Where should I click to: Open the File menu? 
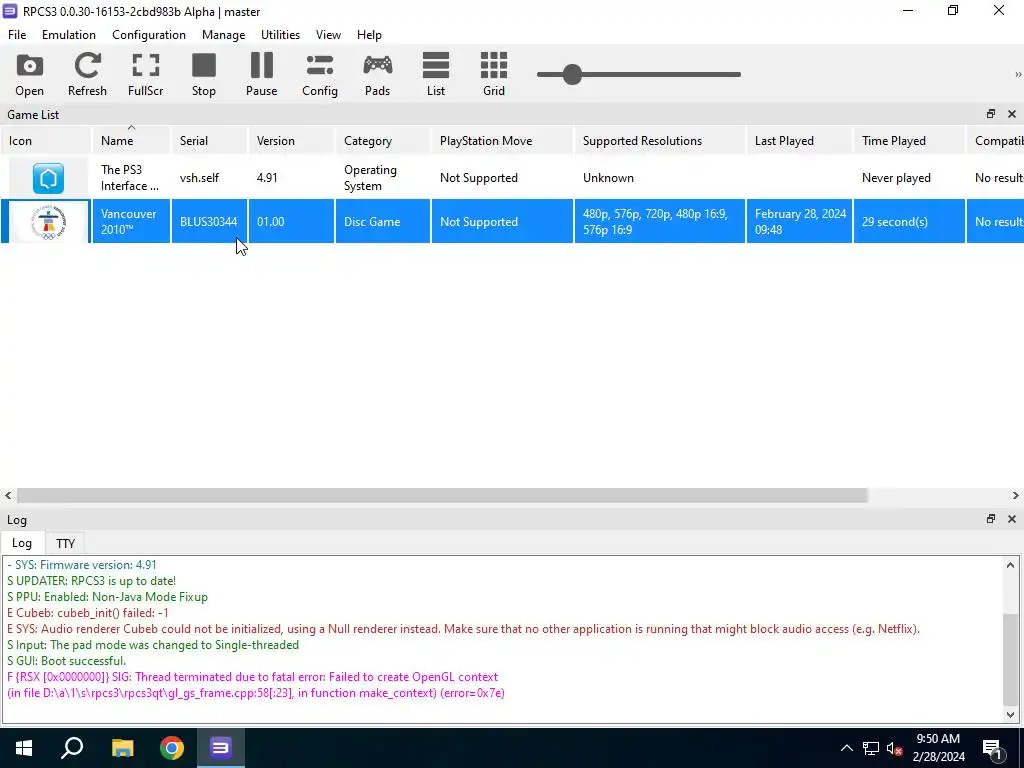pos(17,35)
